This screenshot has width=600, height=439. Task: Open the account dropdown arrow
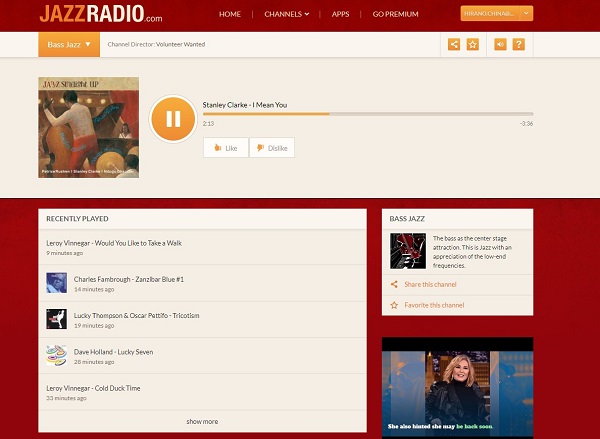coord(527,13)
